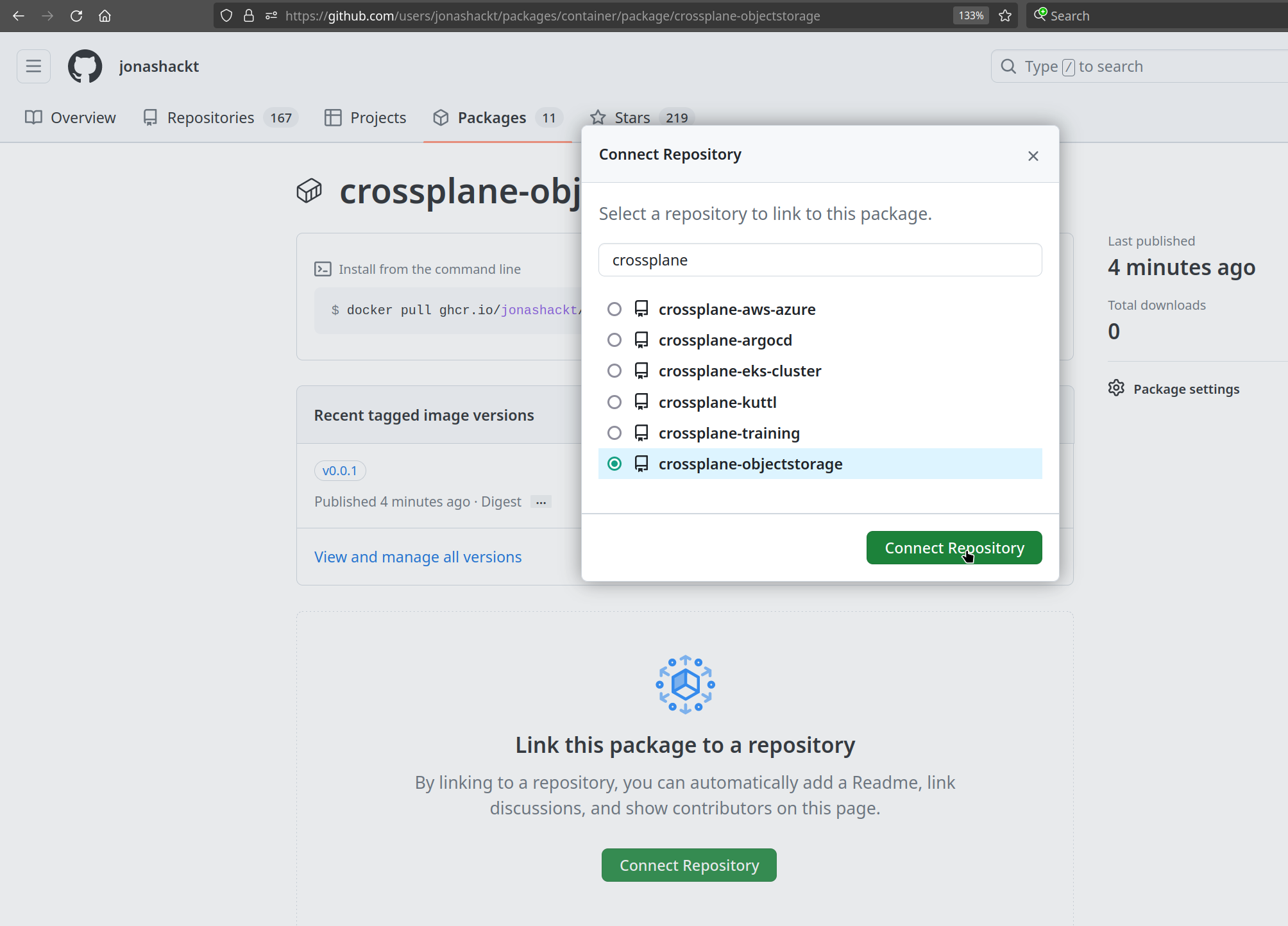
Task: Select the crossplane-kuttl radio button
Action: [614, 402]
